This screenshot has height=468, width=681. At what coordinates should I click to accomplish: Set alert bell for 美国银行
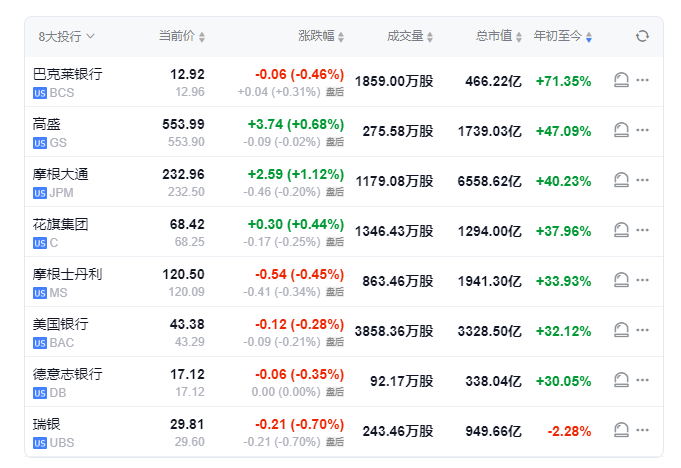621,330
